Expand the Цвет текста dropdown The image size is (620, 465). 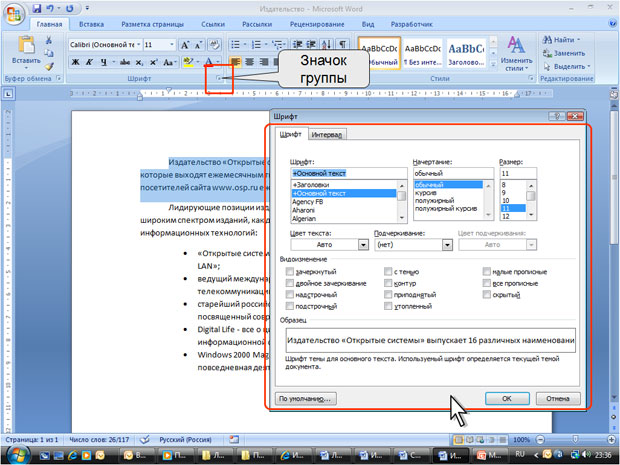363,245
